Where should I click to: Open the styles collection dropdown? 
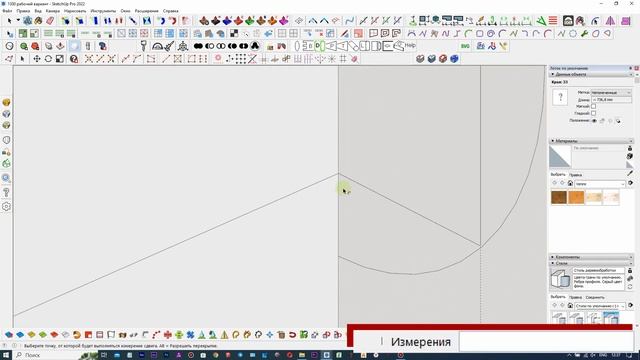(x=600, y=306)
